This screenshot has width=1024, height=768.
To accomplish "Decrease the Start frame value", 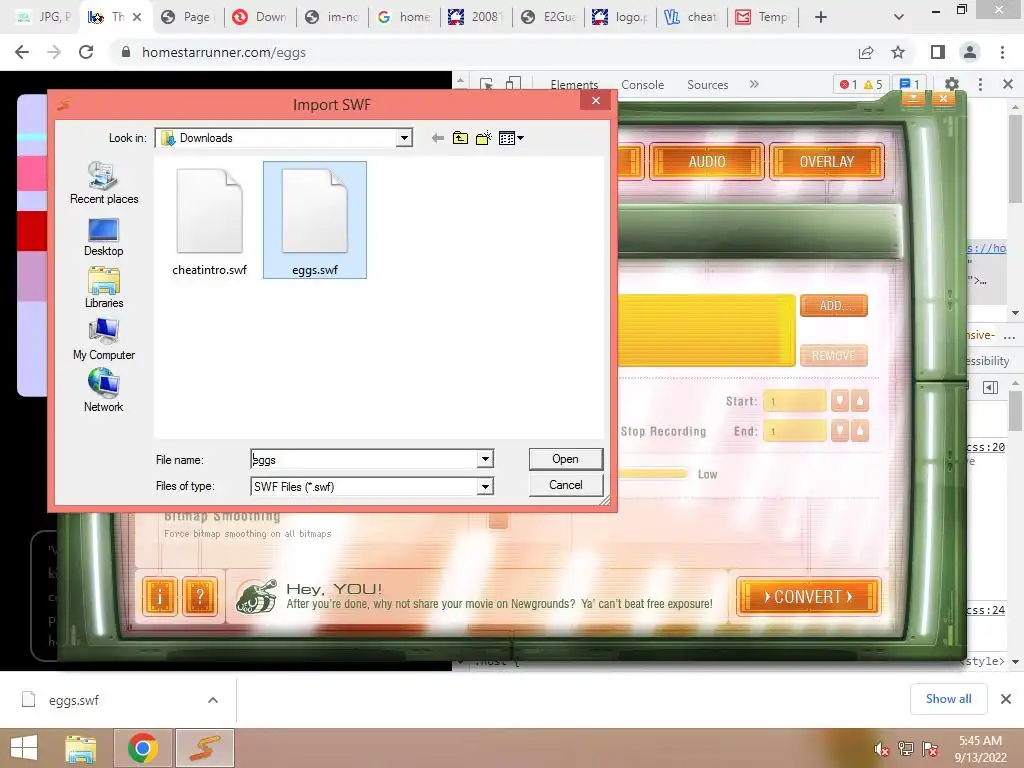I will click(x=840, y=401).
